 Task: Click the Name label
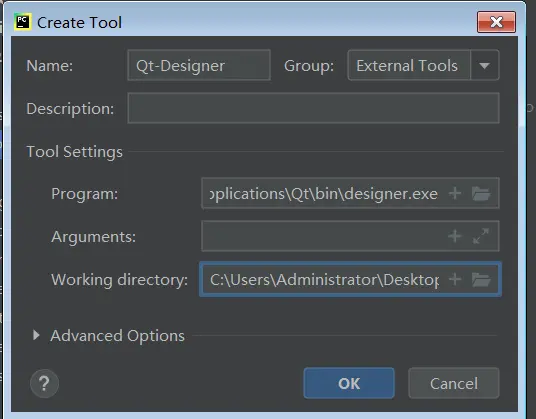tap(50, 65)
